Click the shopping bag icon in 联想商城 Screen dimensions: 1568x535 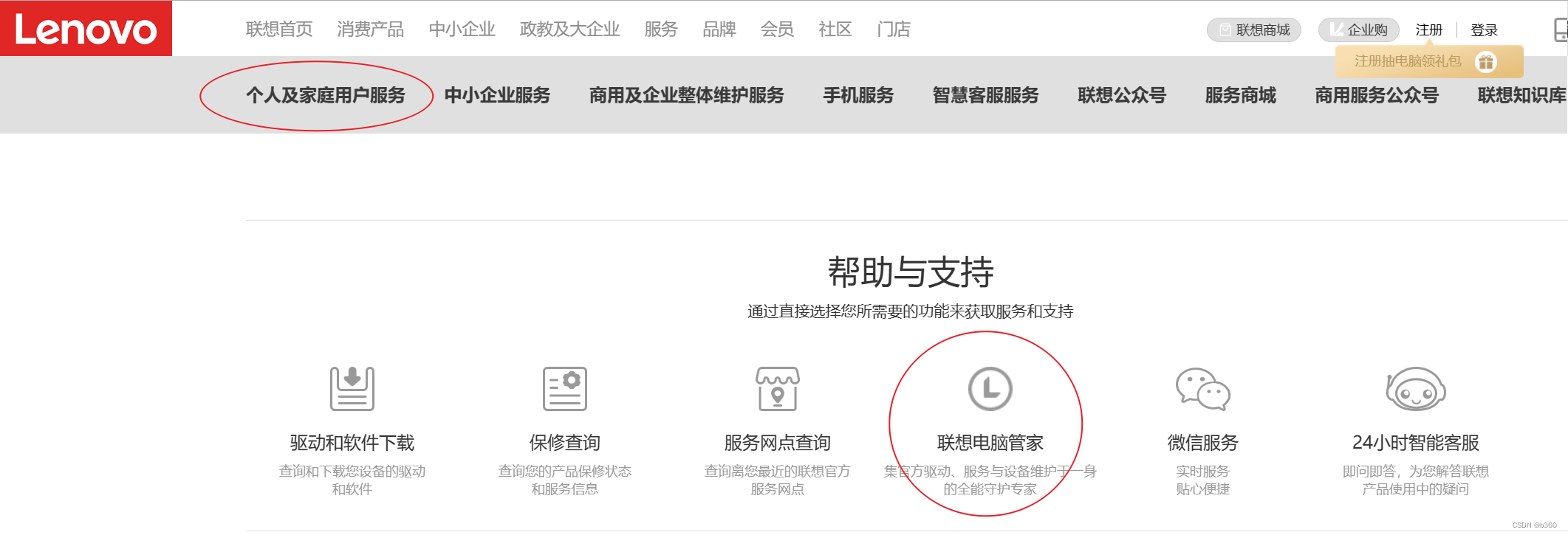(x=1225, y=30)
